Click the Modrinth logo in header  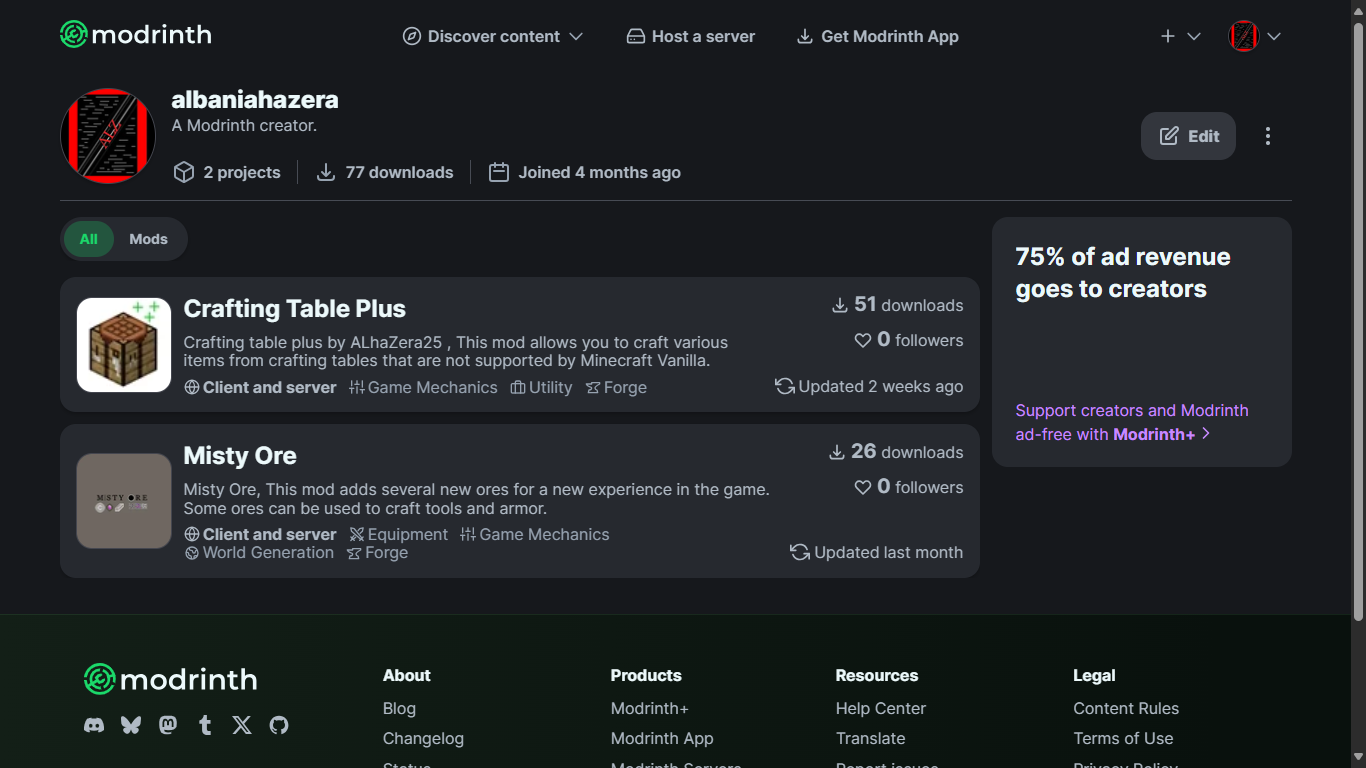[136, 35]
